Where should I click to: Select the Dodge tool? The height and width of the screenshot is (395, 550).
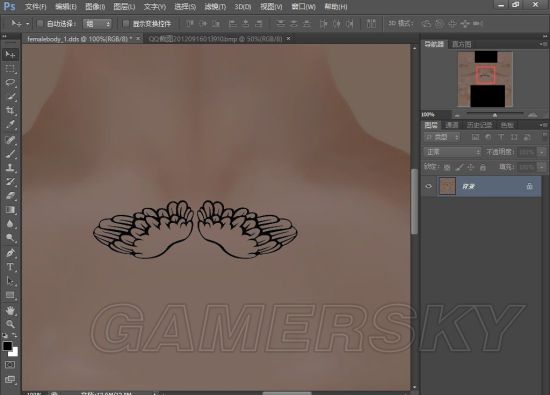coord(10,238)
